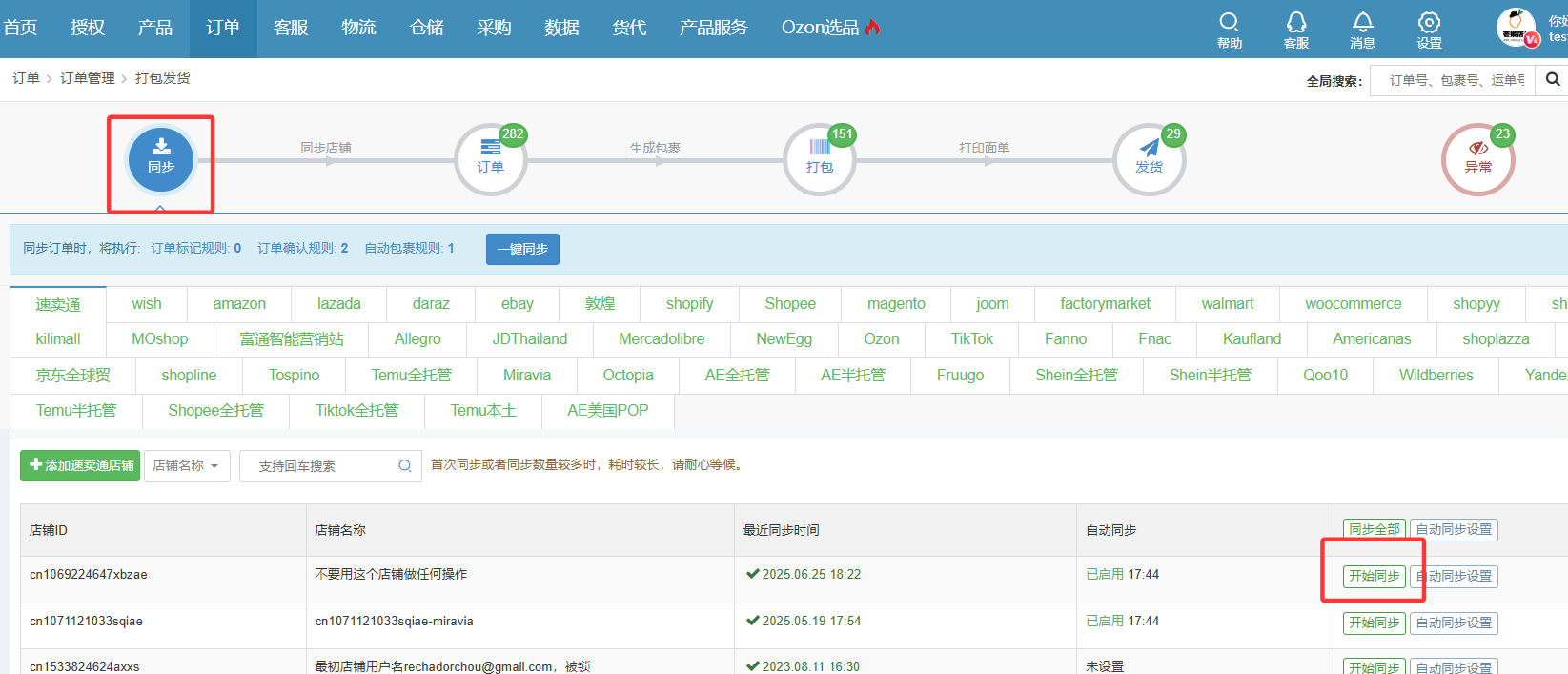Open the 消息 bell notifications icon
This screenshot has height=674, width=1568.
[1363, 30]
